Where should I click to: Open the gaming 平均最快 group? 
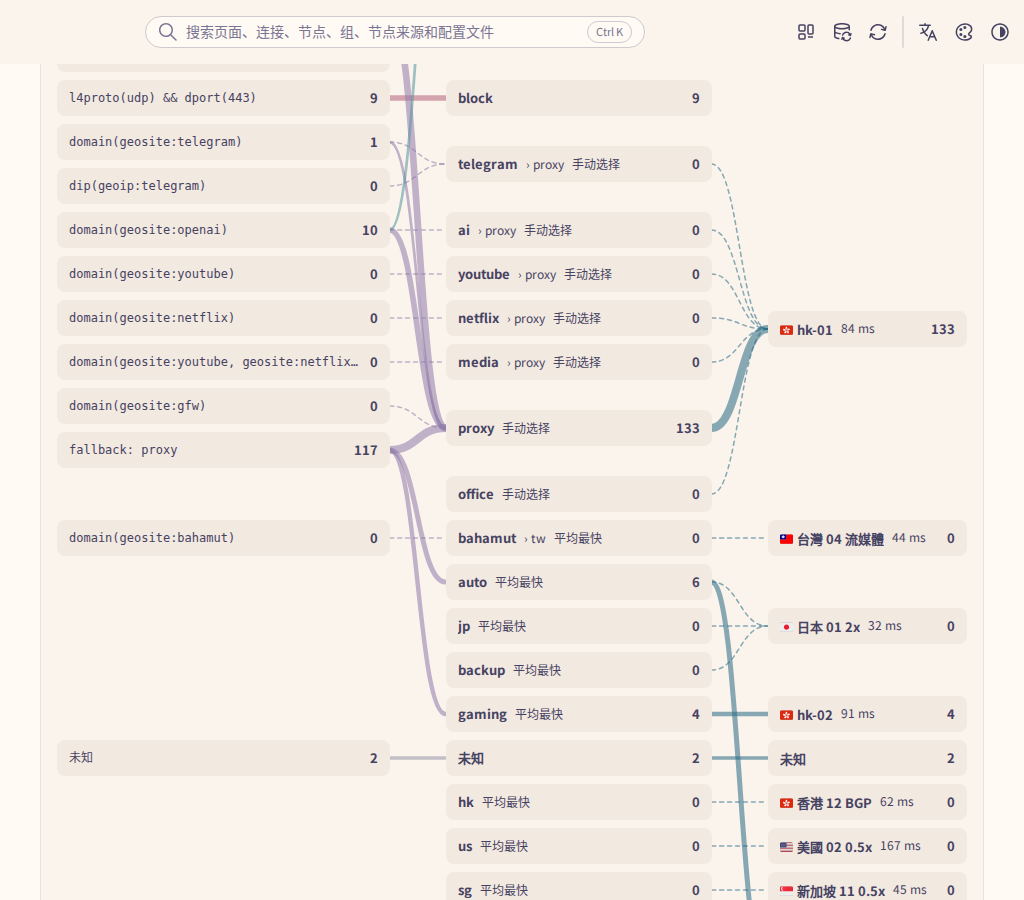[x=579, y=714]
